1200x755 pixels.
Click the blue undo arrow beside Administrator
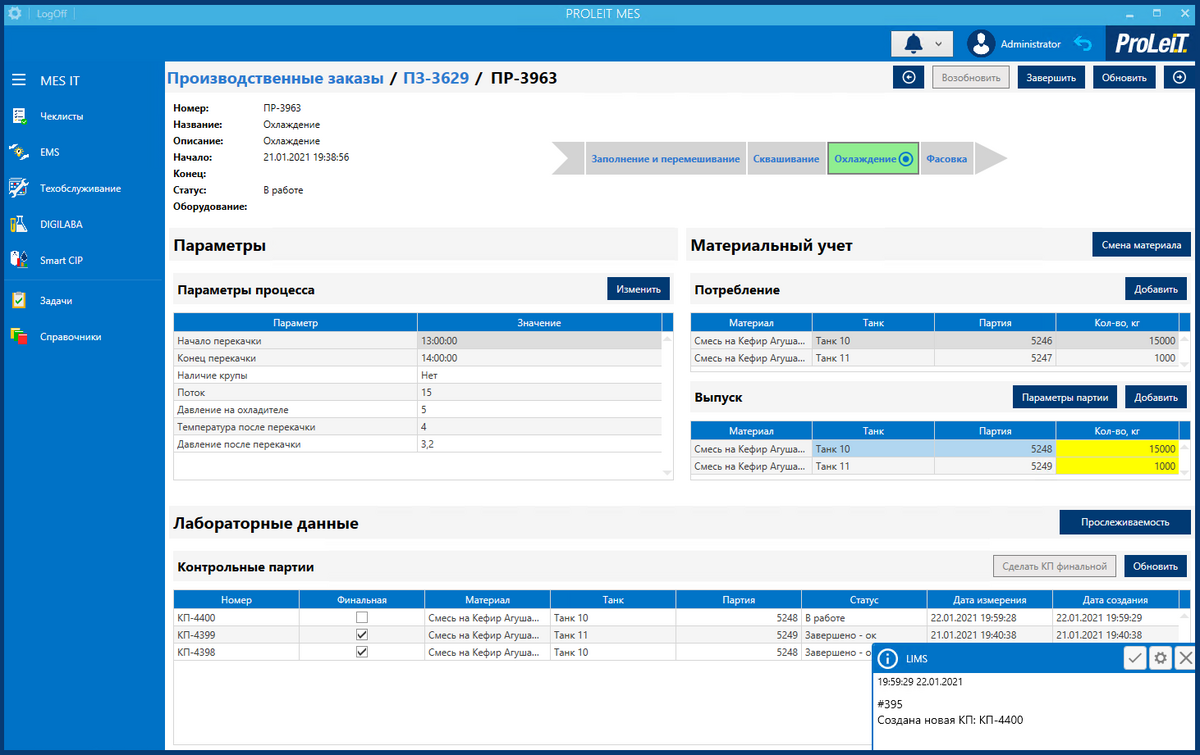click(x=1083, y=44)
